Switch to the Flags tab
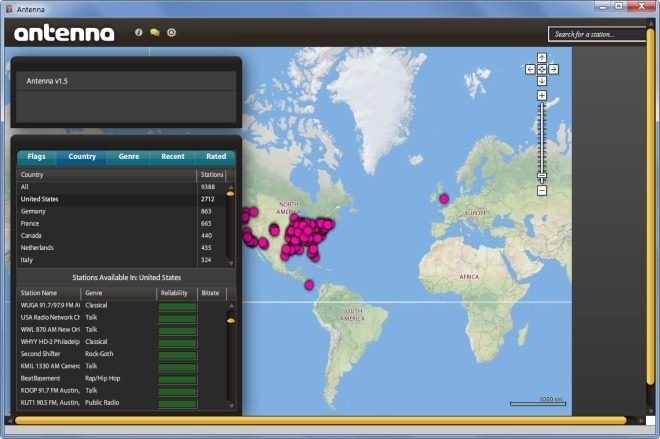This screenshot has width=660, height=439. (x=37, y=157)
